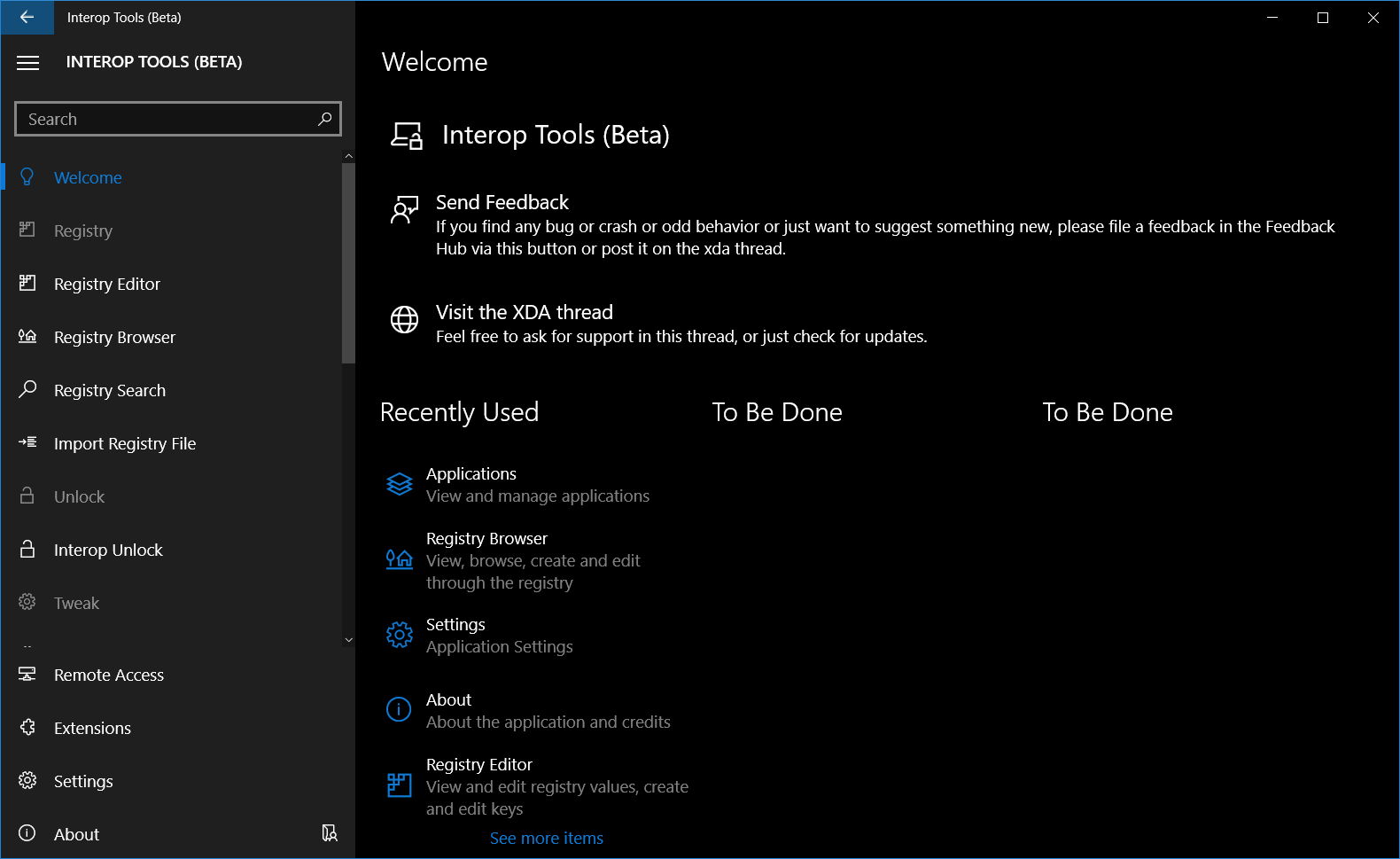Viewport: 1400px width, 859px height.
Task: Click the Remote Access sidebar icon
Action: (27, 674)
